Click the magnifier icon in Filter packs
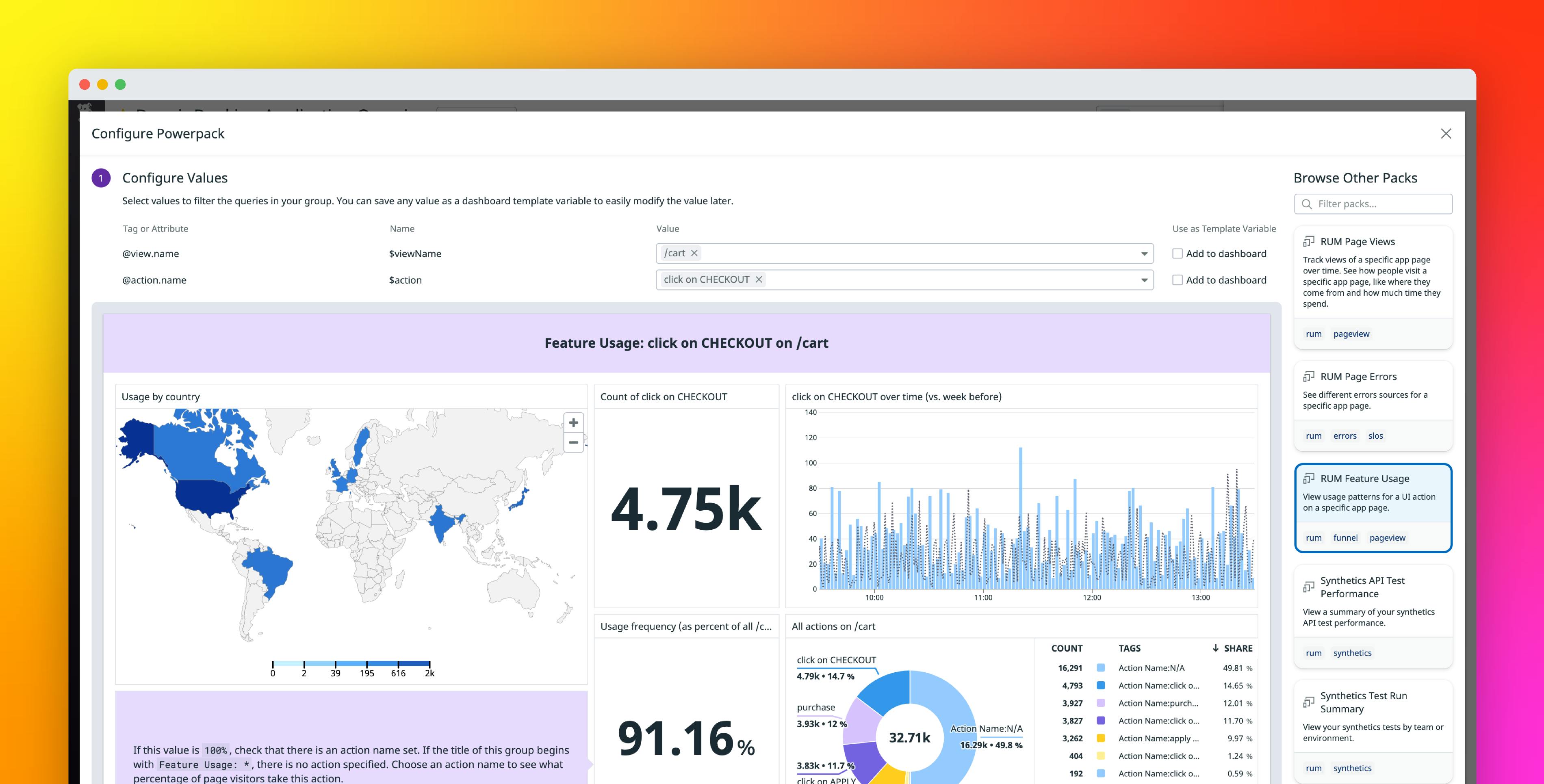 pos(1307,204)
